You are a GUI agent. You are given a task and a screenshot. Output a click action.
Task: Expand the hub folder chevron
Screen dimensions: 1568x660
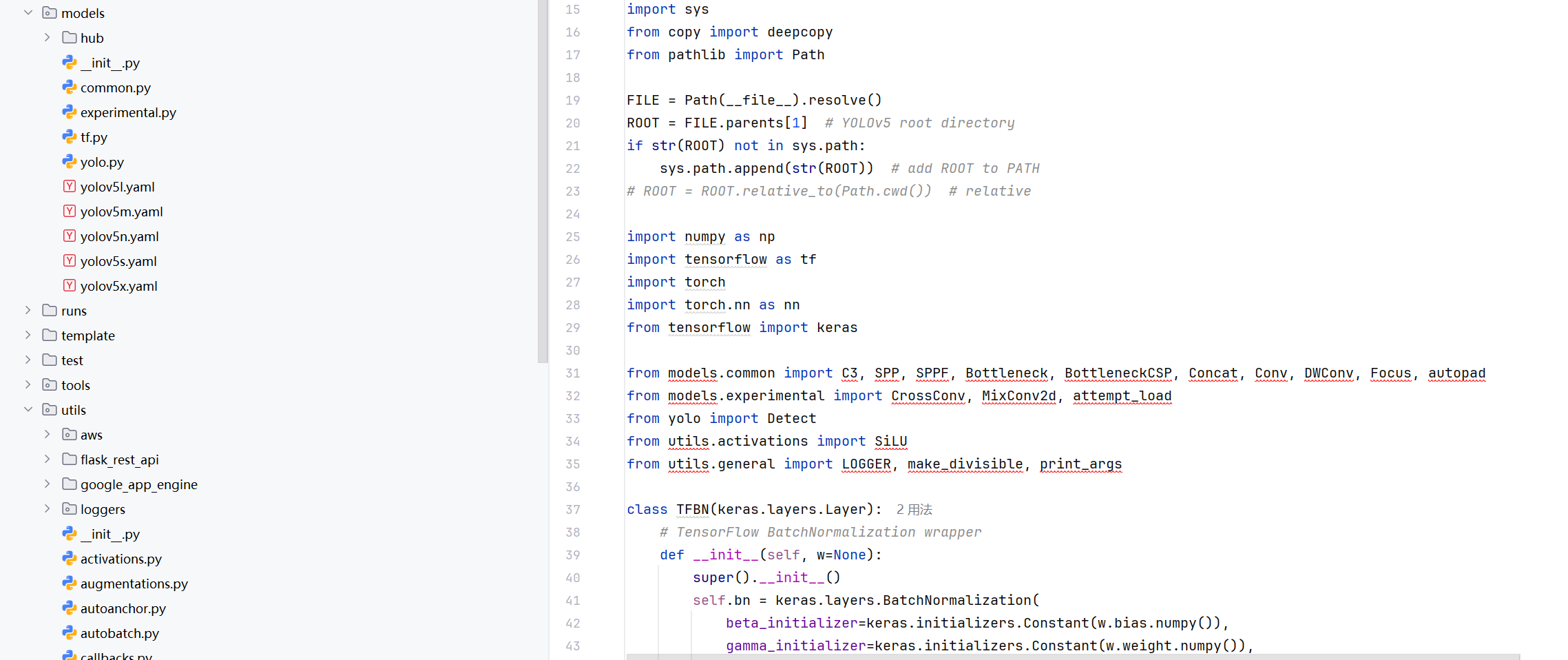coord(48,37)
